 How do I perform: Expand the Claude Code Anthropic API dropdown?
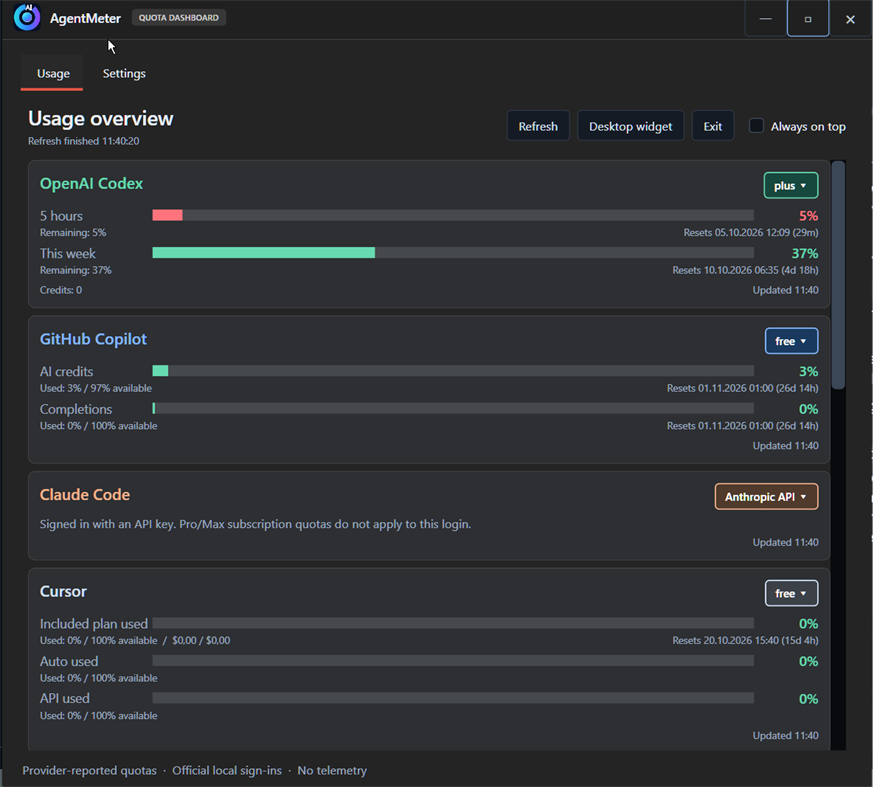(x=767, y=496)
